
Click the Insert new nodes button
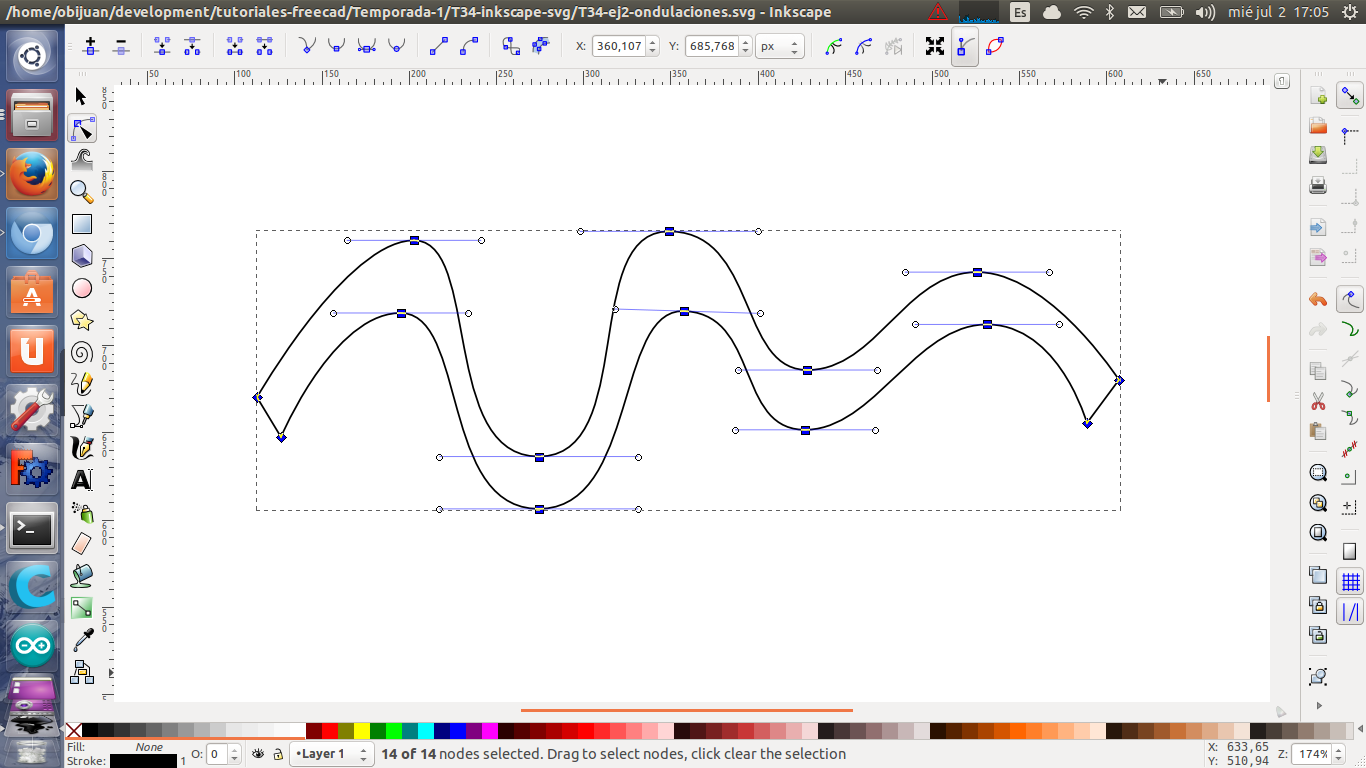[x=91, y=47]
